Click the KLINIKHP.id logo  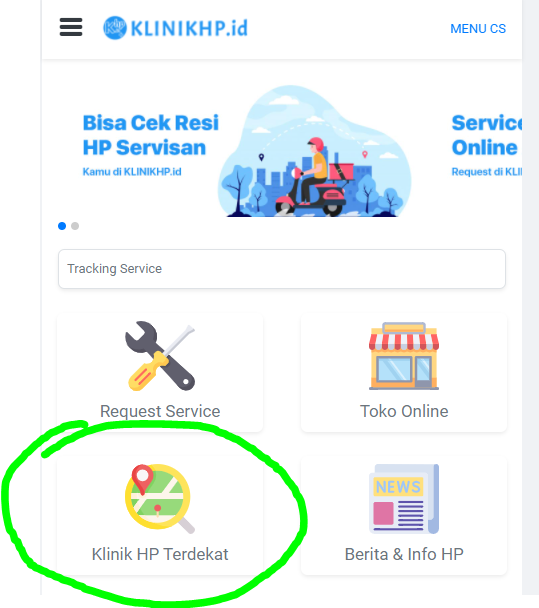175,28
